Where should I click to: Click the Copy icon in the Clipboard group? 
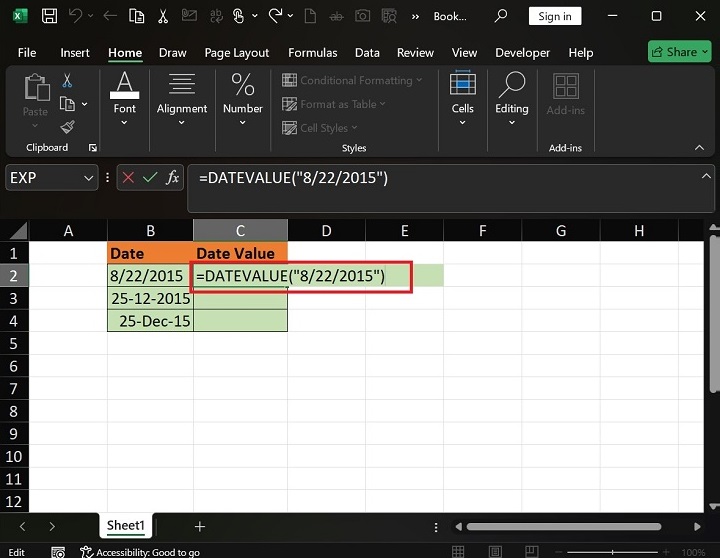click(68, 104)
